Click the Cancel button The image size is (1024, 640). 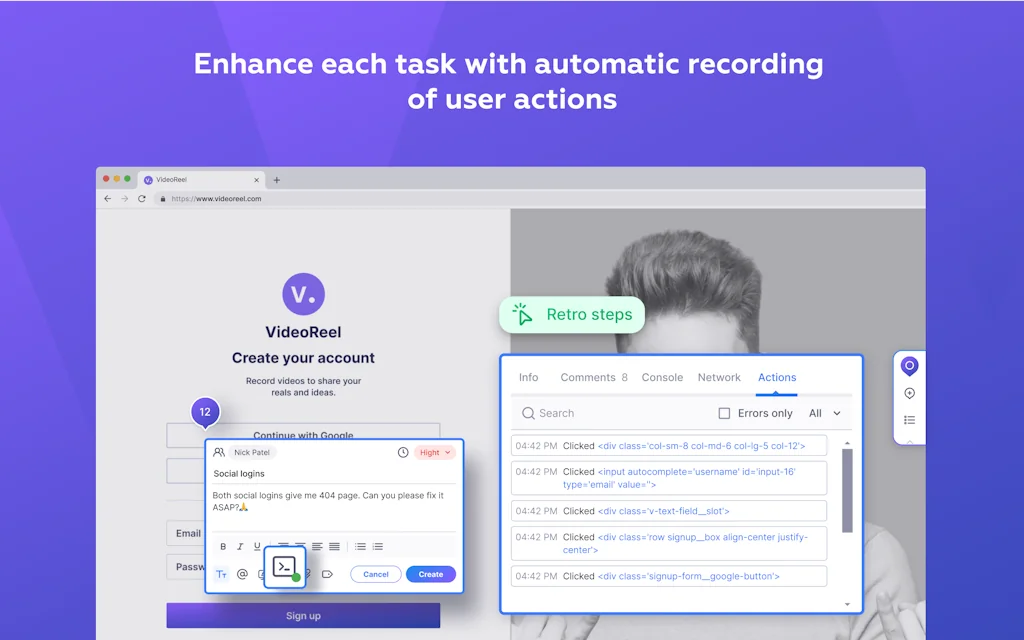(376, 574)
